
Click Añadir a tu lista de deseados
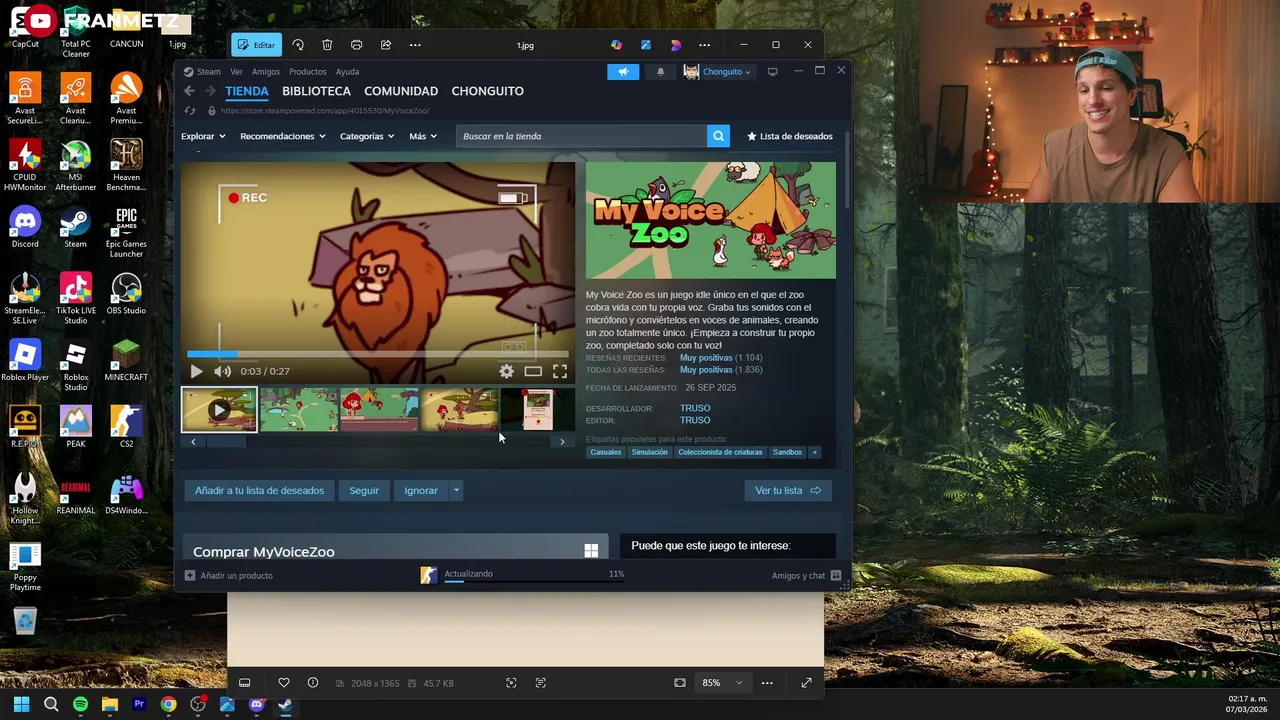coord(259,491)
